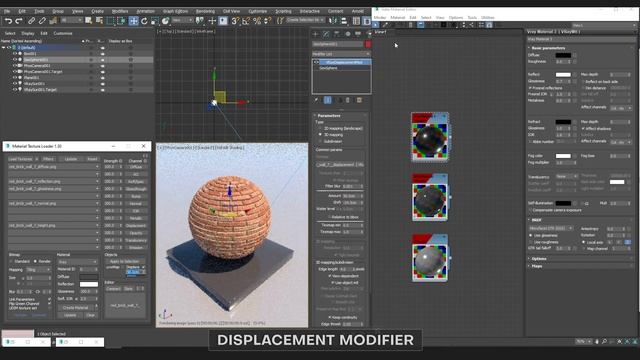Open the Modifier List dropdown
Screen dimensions: 640x360
(x=341, y=54)
